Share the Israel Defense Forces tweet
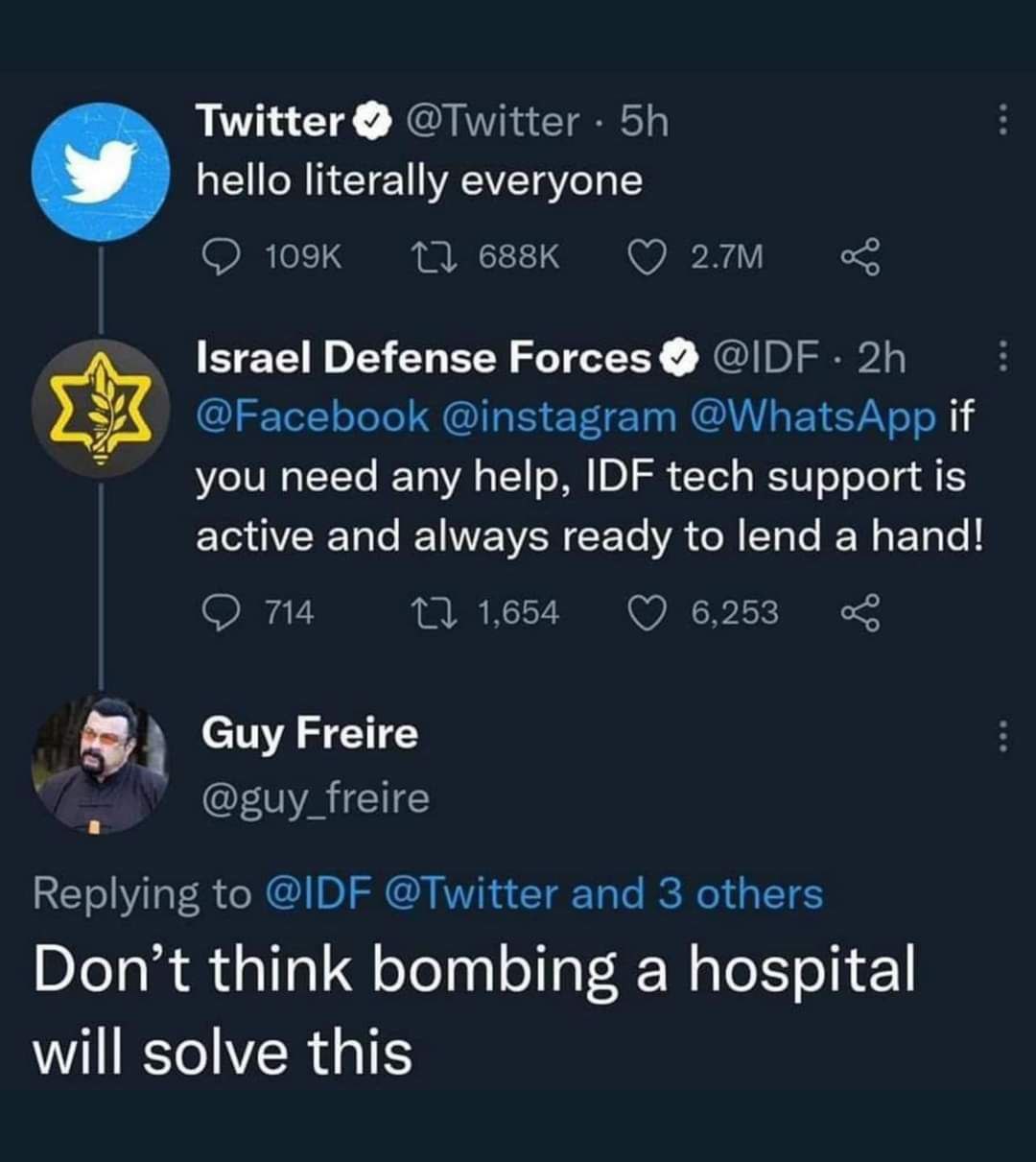The image size is (1036, 1162). click(859, 613)
